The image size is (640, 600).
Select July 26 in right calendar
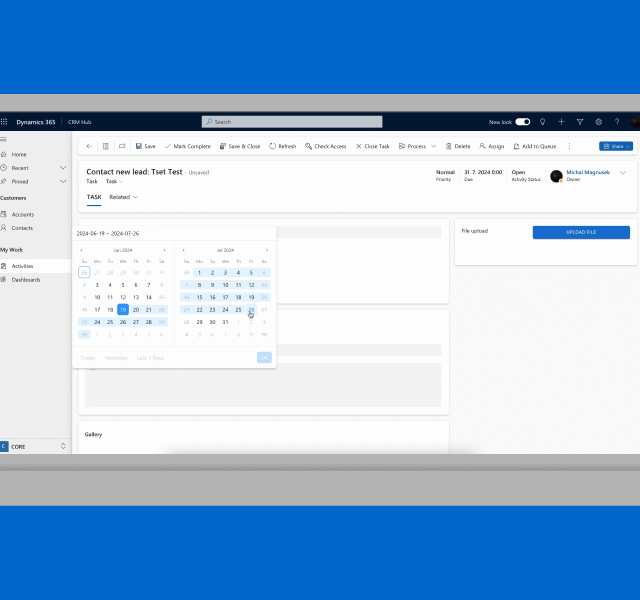[x=251, y=309]
